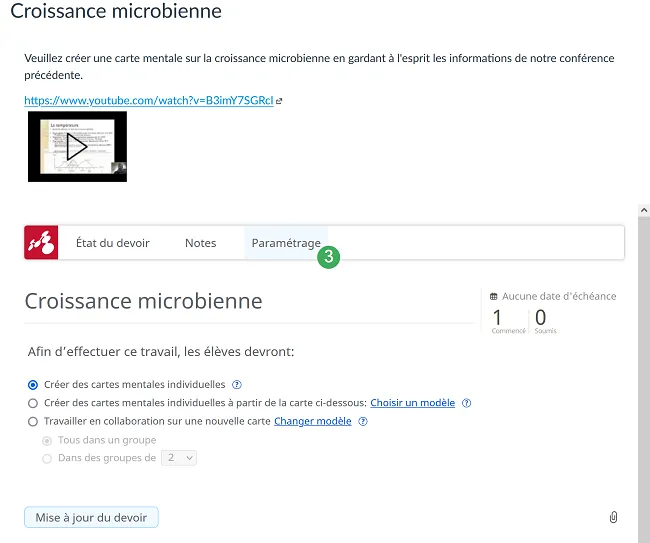The image size is (650, 543).
Task: Select Créer des cartes mentales individuelles radio
Action: click(33, 385)
